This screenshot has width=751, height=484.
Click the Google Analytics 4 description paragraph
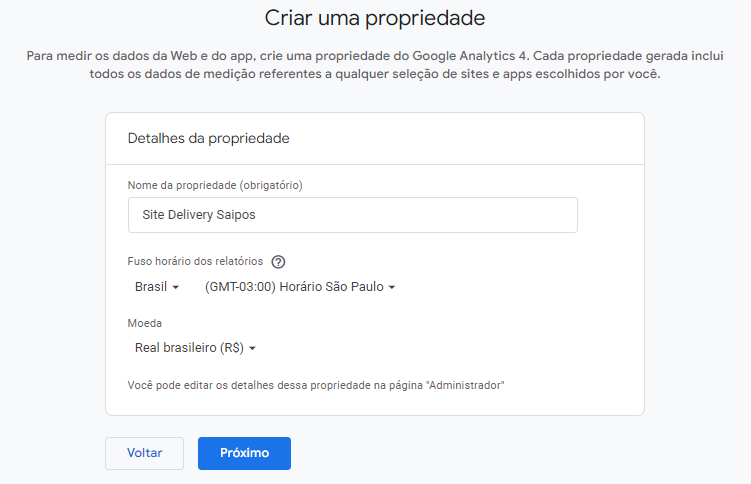pos(375,65)
